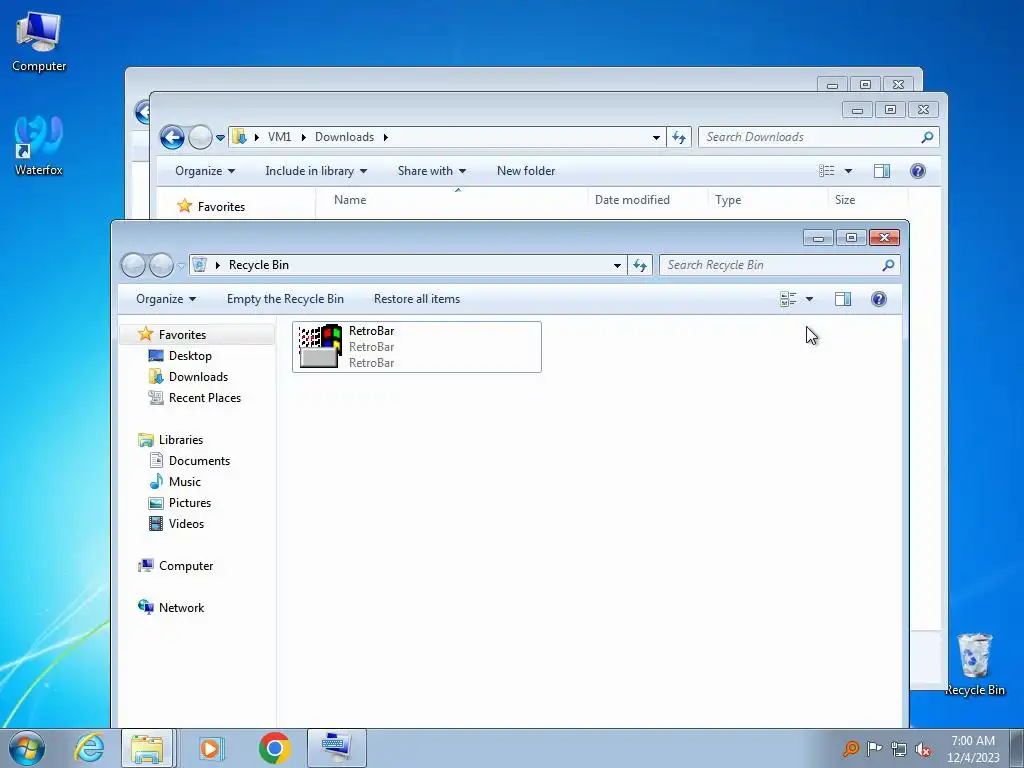Launch Windows Media Player from taskbar
The height and width of the screenshot is (768, 1024).
pyautogui.click(x=211, y=748)
